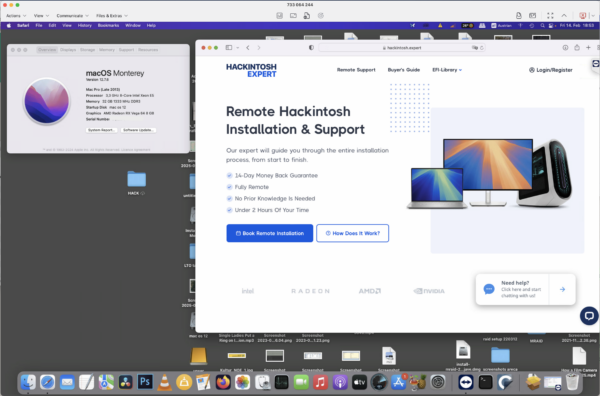Select the HACK folder on desktop
The image size is (600, 396).
(136, 183)
